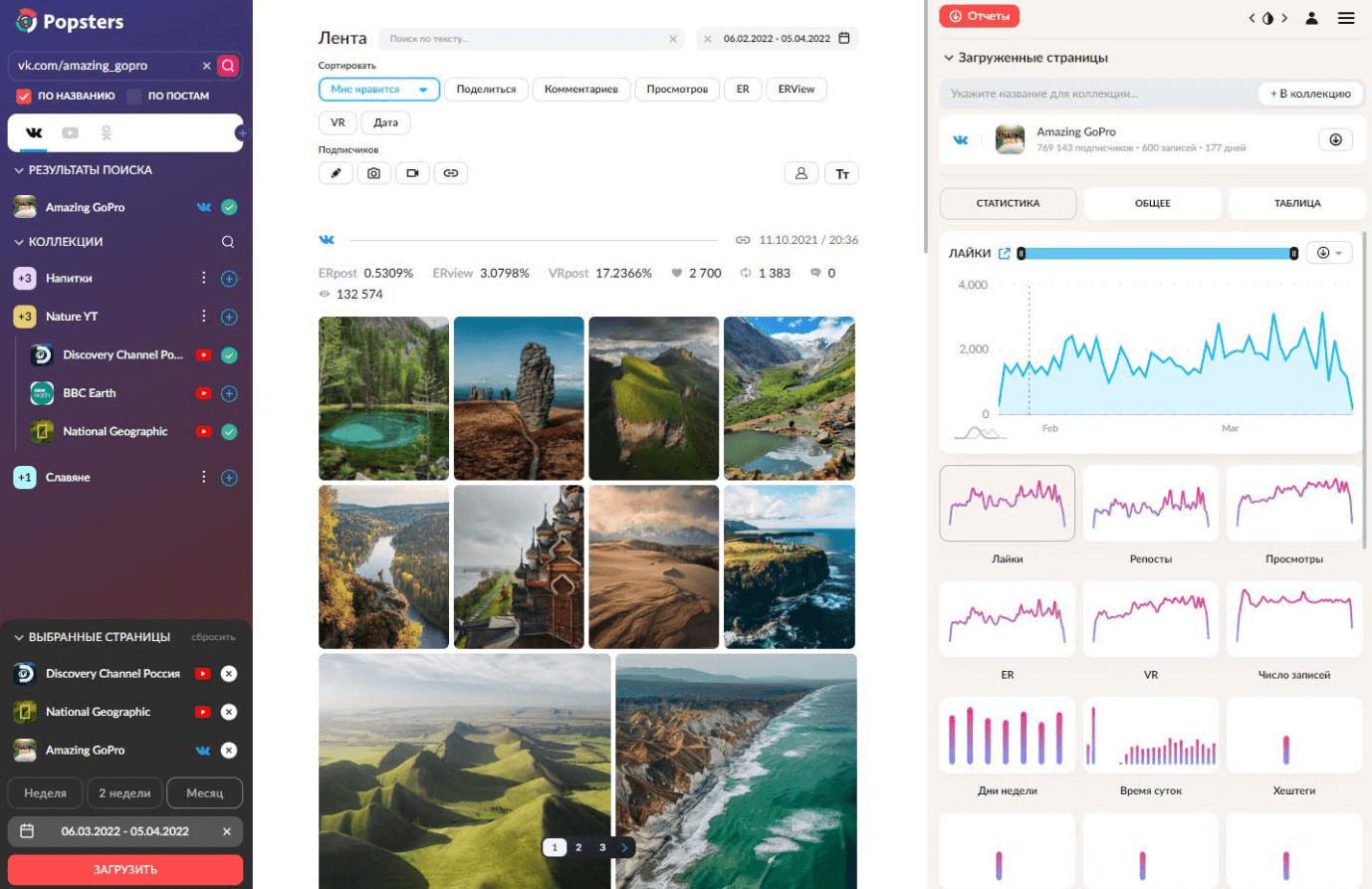Screen dimensions: 1372x889
Task: Open the calendar icon in the feed date range
Action: pyautogui.click(x=844, y=39)
